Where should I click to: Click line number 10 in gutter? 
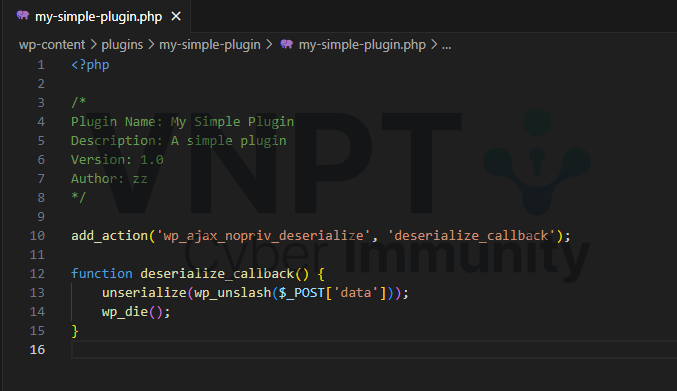pyautogui.click(x=37, y=236)
